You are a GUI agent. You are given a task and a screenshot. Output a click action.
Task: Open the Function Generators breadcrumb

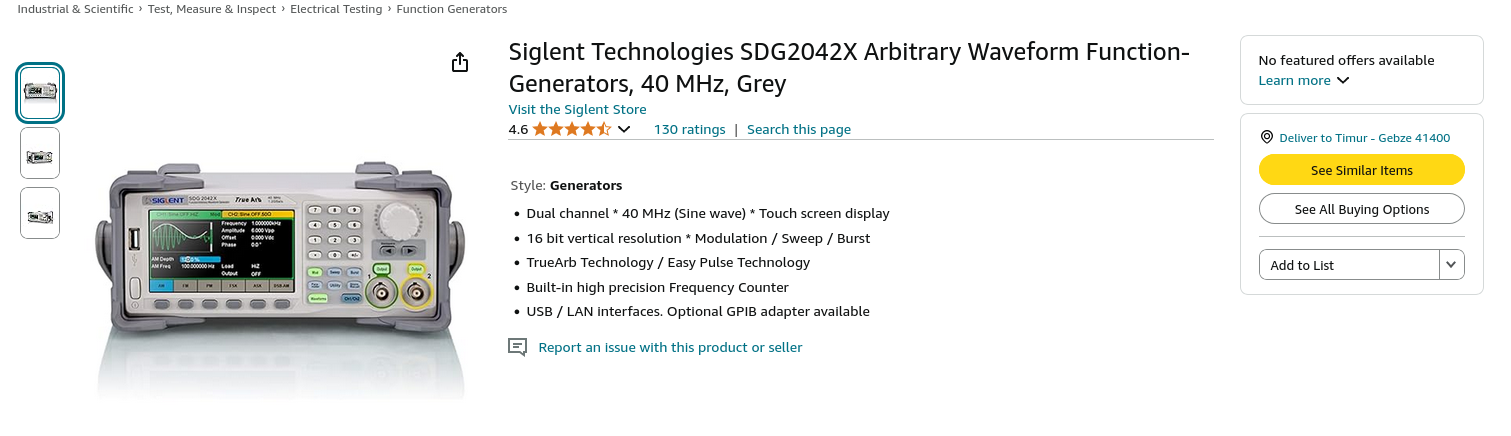tap(451, 9)
